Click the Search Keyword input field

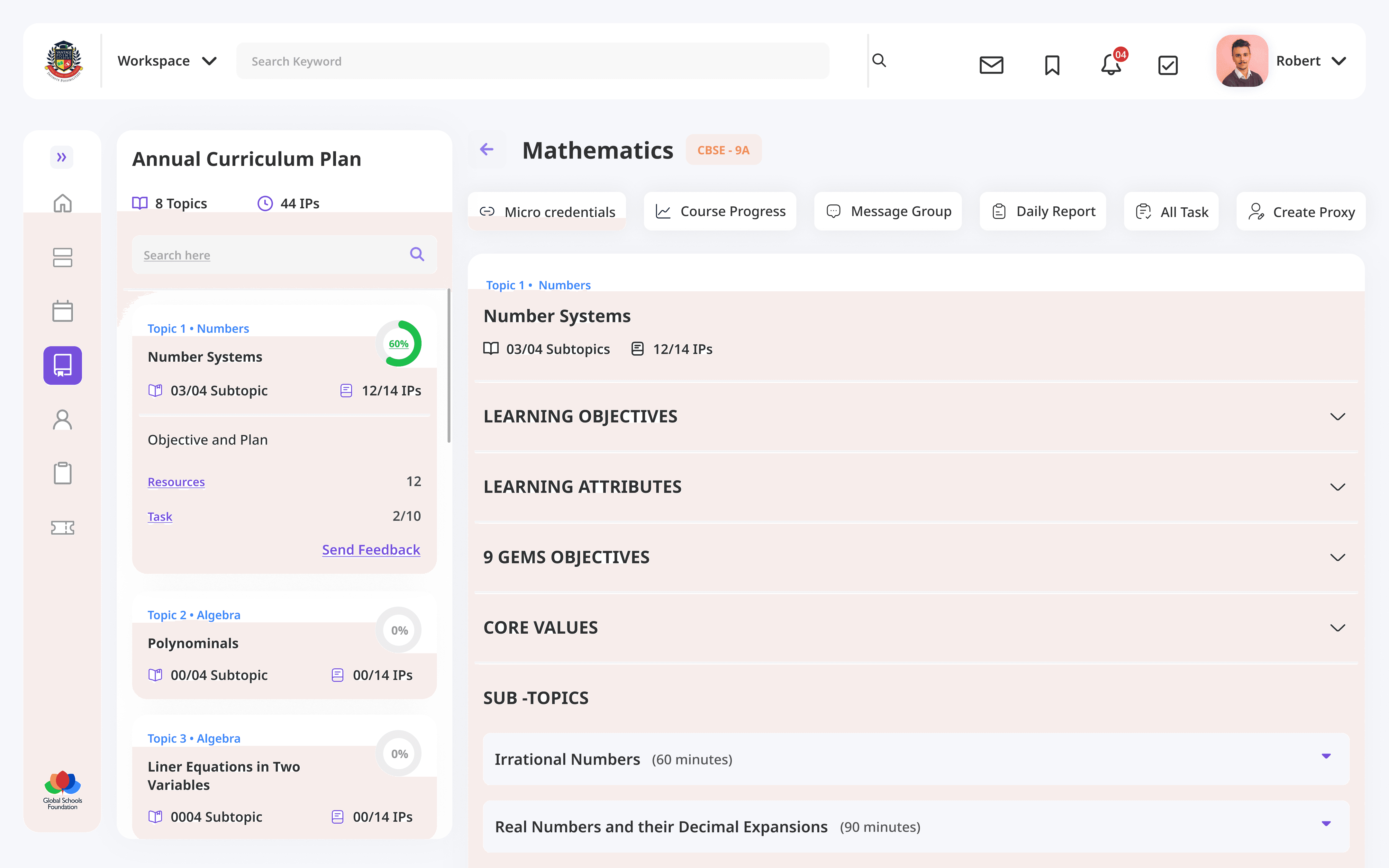click(532, 61)
